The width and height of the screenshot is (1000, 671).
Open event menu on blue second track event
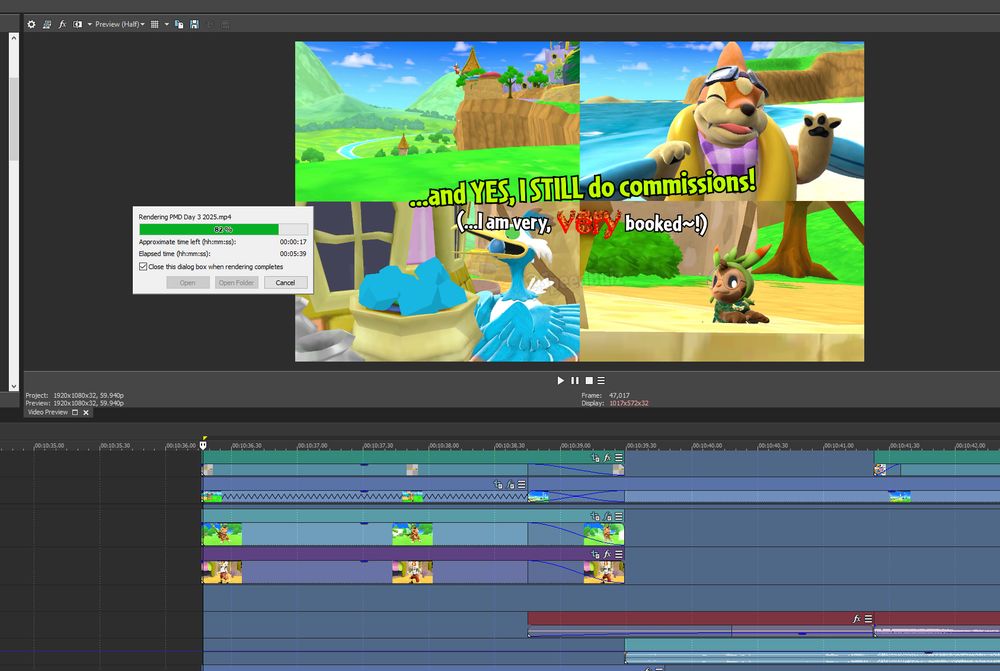522,485
